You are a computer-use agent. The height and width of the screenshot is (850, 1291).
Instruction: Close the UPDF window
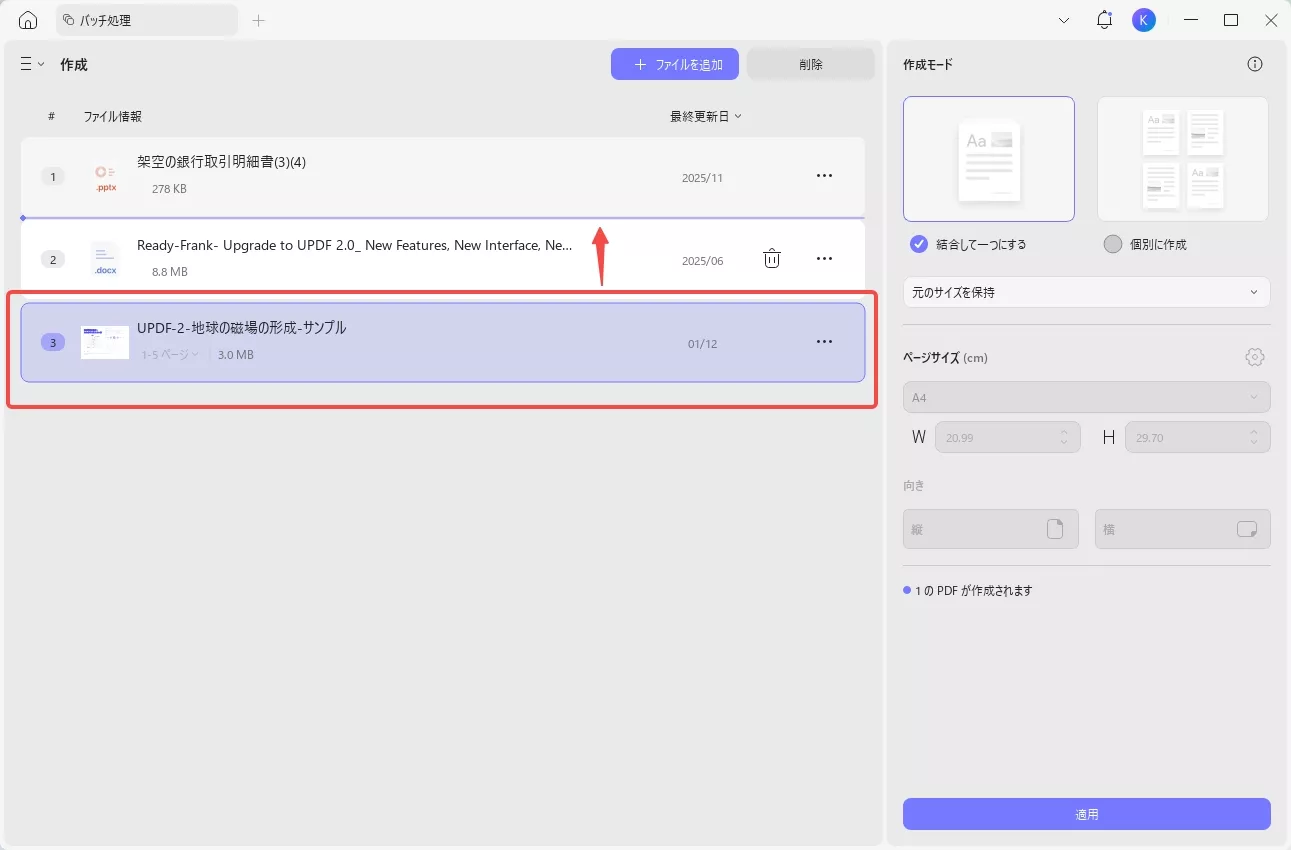[1271, 20]
